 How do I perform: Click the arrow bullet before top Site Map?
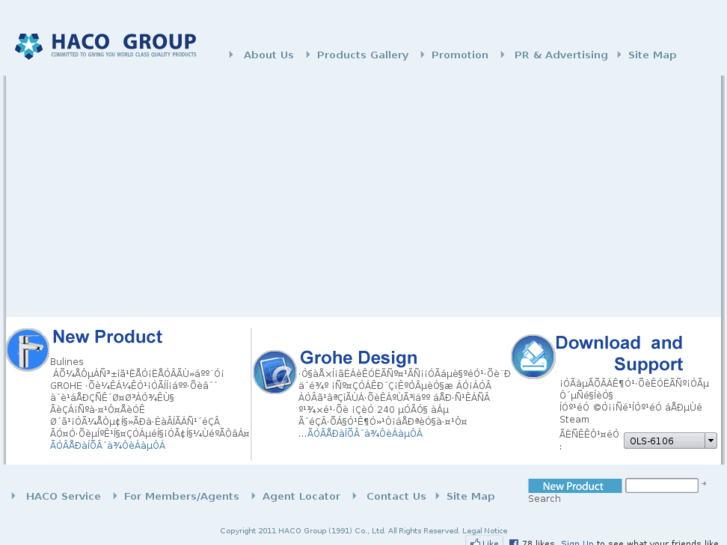pyautogui.click(x=619, y=55)
